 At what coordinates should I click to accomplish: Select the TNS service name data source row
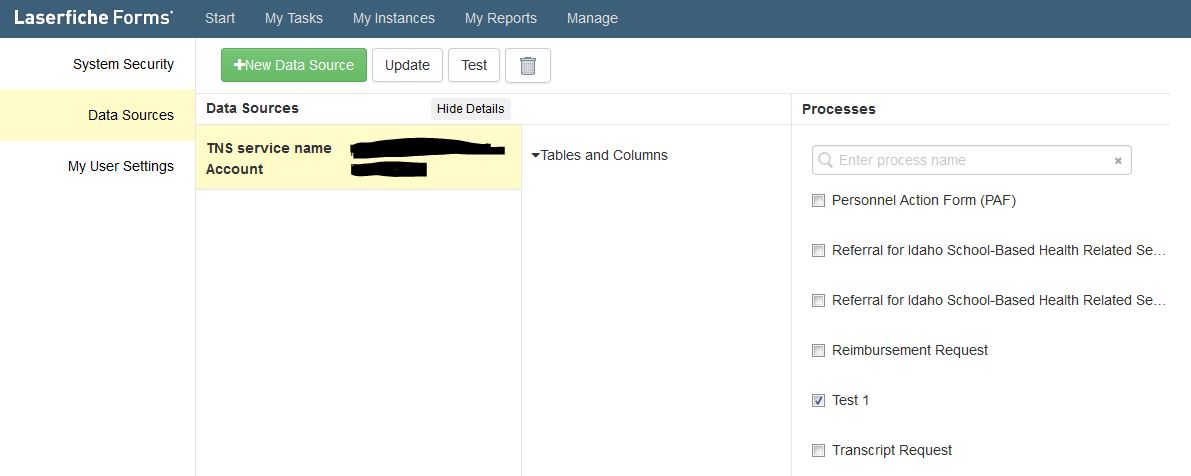pos(359,158)
